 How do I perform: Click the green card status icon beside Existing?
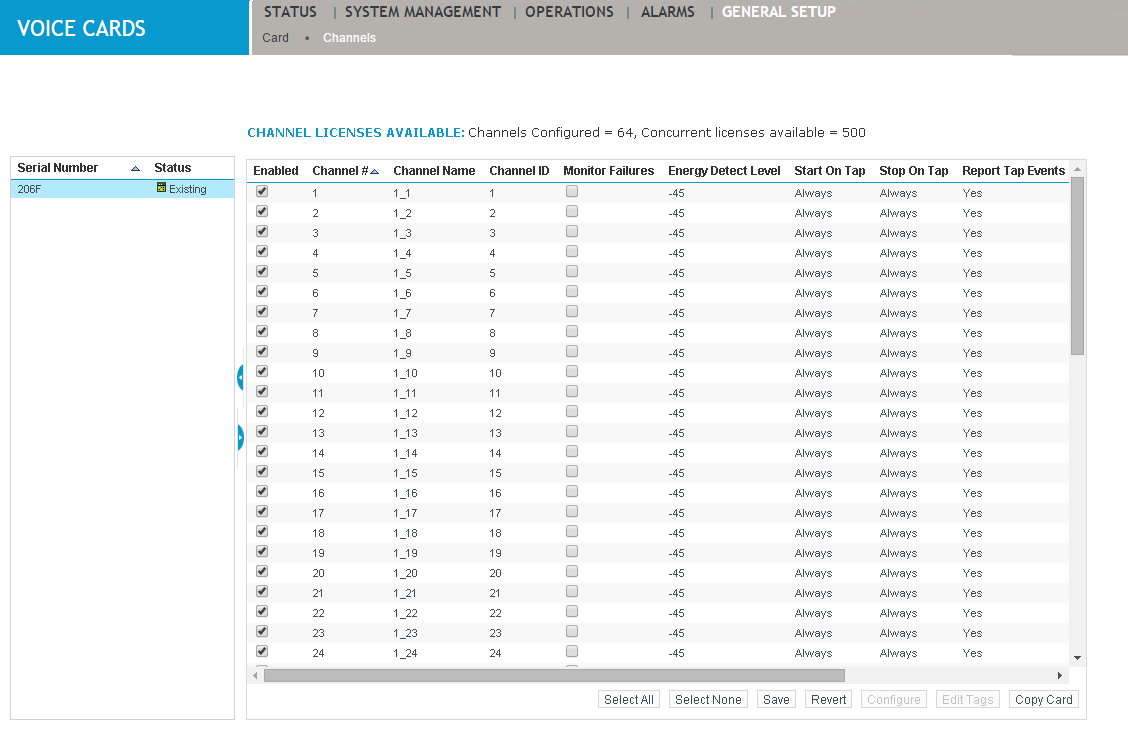(x=162, y=188)
